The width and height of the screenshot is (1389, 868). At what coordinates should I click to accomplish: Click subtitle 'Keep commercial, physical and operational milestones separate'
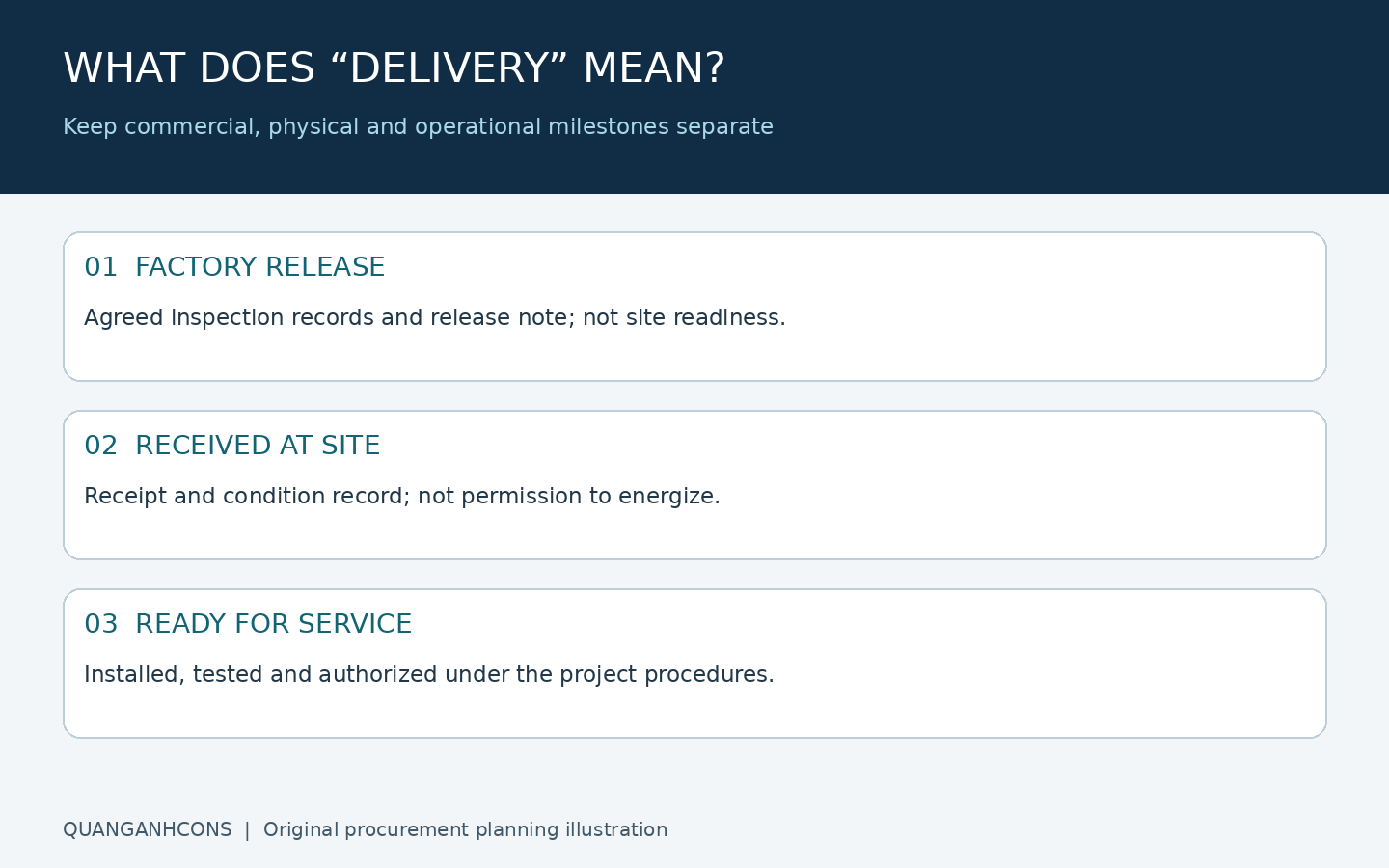pos(418,127)
